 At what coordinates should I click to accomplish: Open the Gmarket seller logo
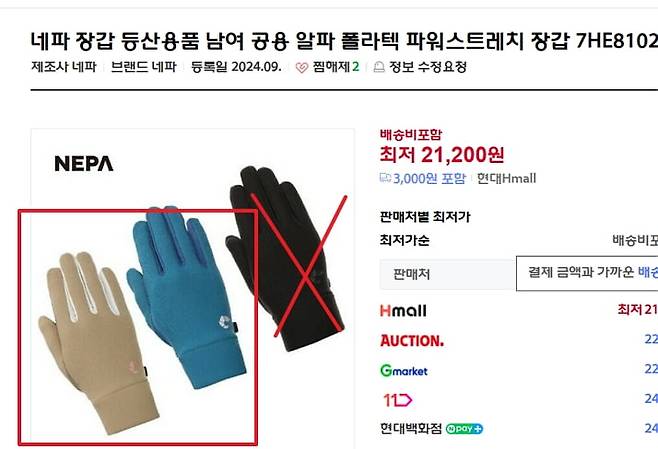404,371
